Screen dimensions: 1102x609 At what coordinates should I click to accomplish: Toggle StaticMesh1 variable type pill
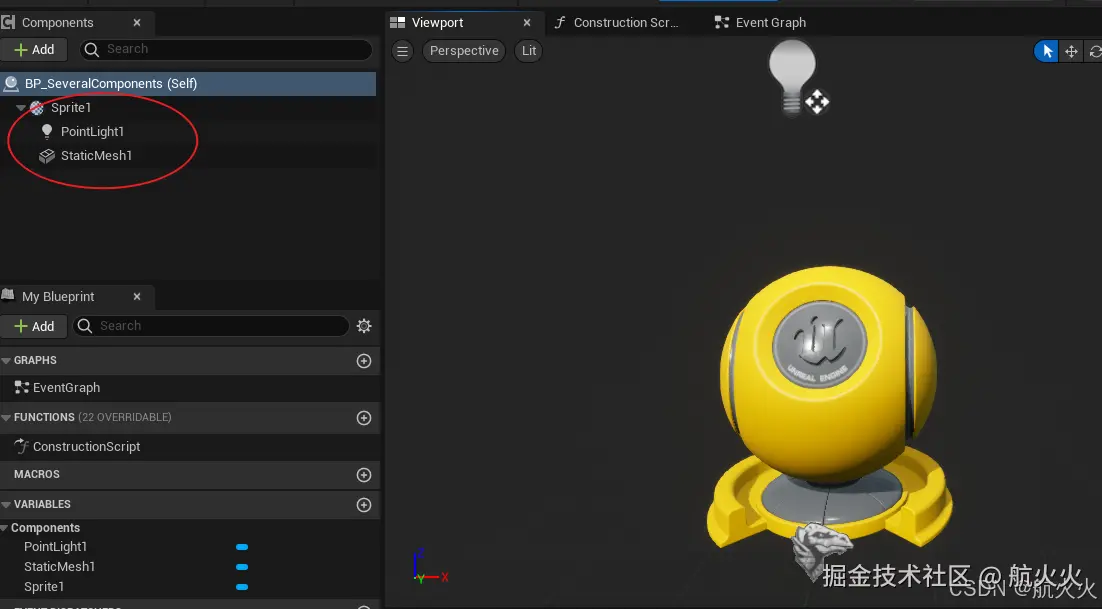coord(242,567)
